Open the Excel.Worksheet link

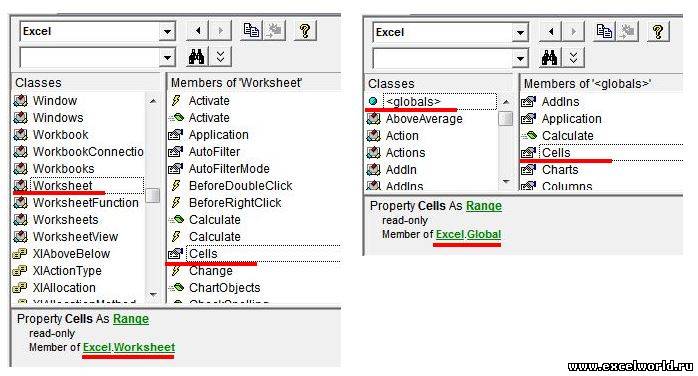(129, 347)
